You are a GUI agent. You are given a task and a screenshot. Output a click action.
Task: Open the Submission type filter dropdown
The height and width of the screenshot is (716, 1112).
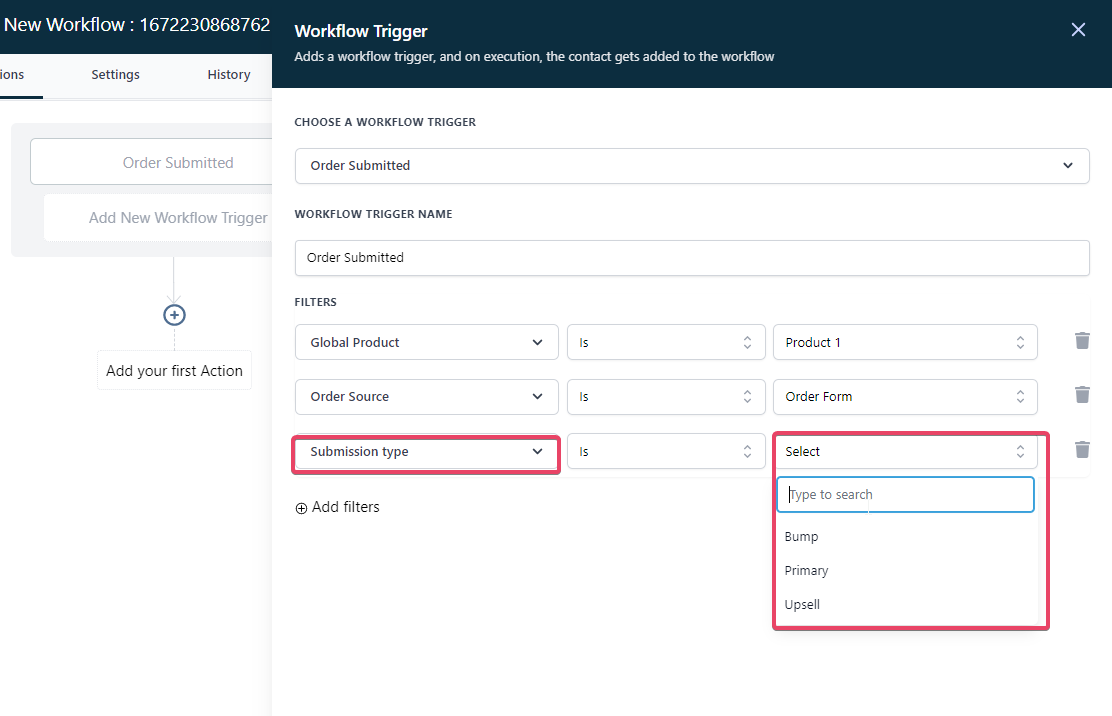(426, 452)
